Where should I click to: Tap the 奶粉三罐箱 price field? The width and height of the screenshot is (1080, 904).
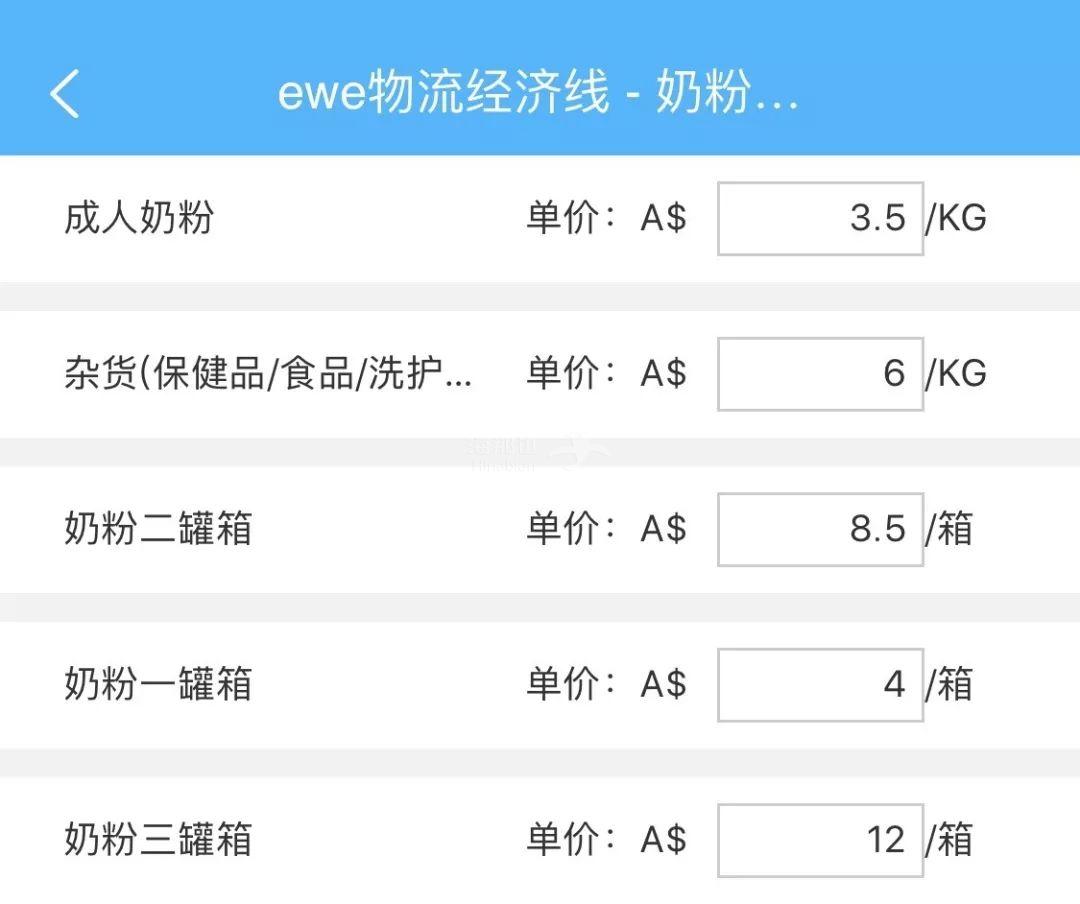click(820, 840)
